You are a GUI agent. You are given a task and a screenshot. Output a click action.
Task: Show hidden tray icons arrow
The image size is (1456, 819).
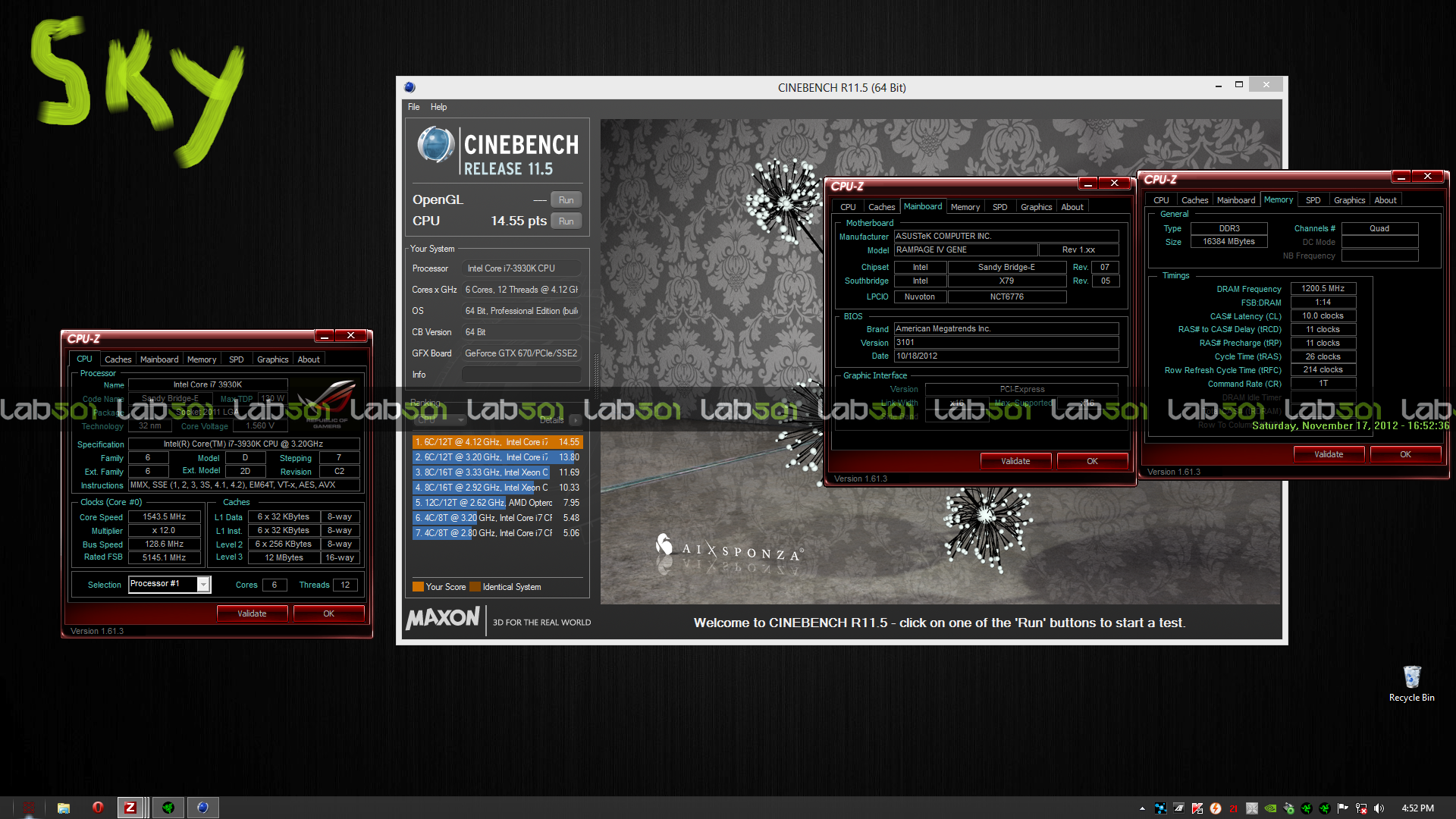tap(1142, 808)
